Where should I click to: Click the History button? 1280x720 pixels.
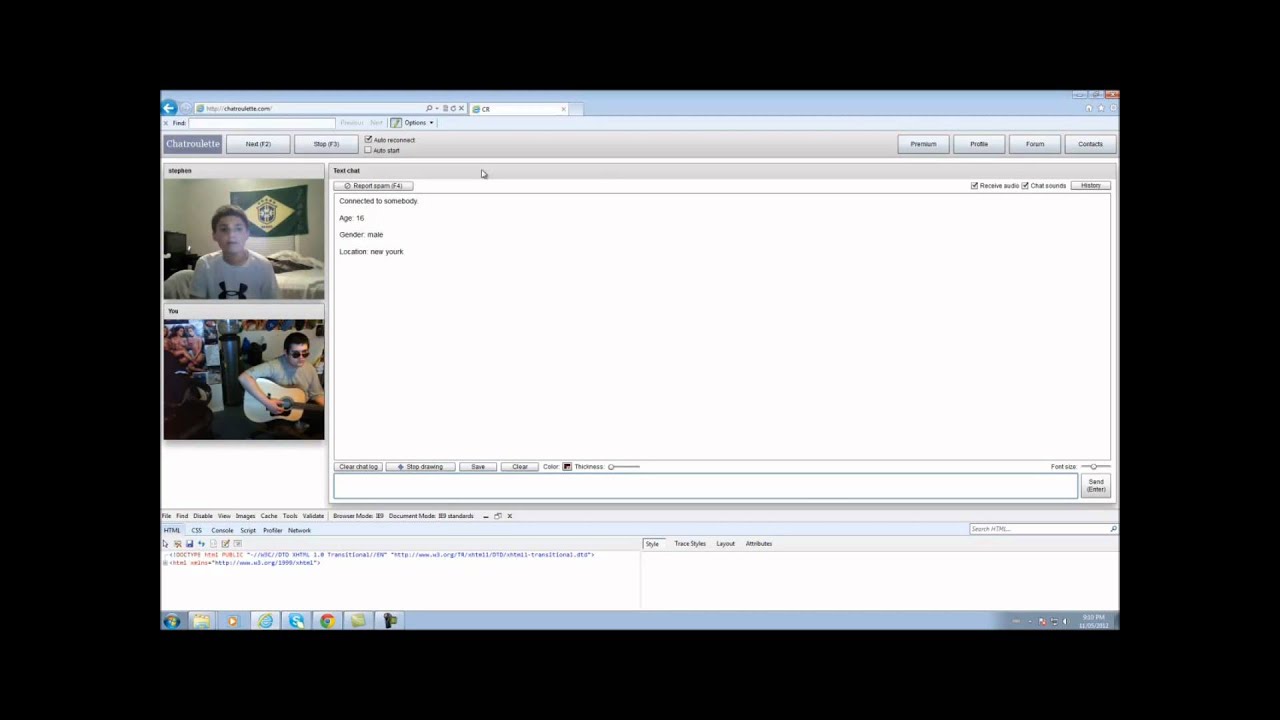[x=1090, y=186]
